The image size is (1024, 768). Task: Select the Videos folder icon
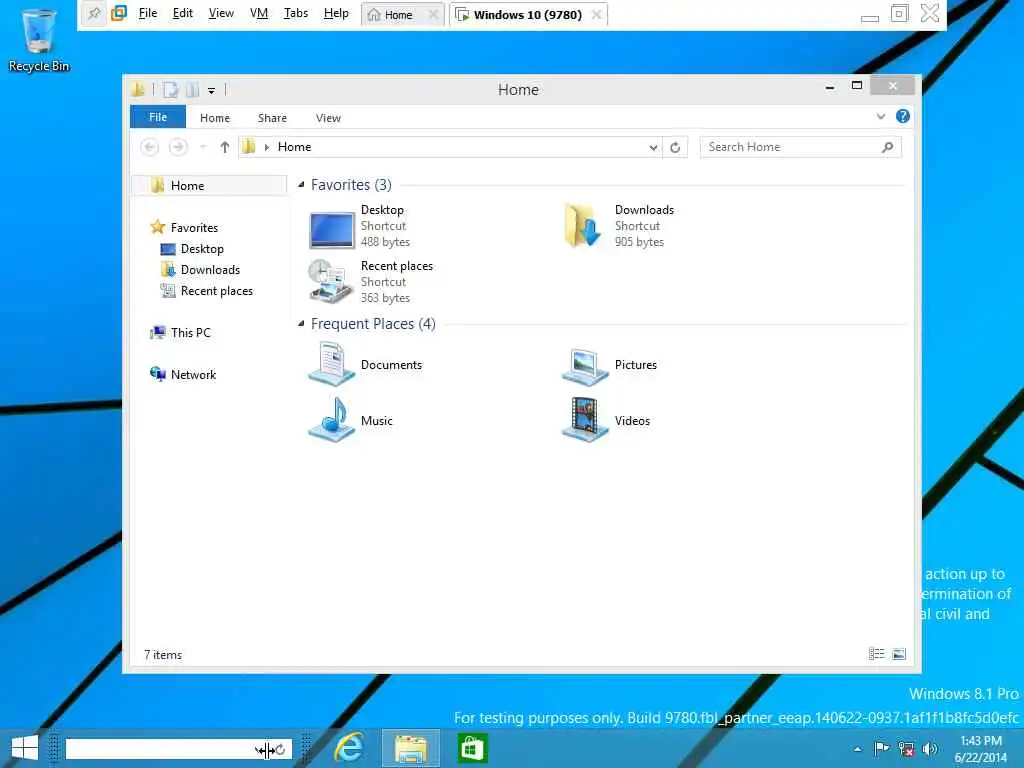pyautogui.click(x=584, y=420)
